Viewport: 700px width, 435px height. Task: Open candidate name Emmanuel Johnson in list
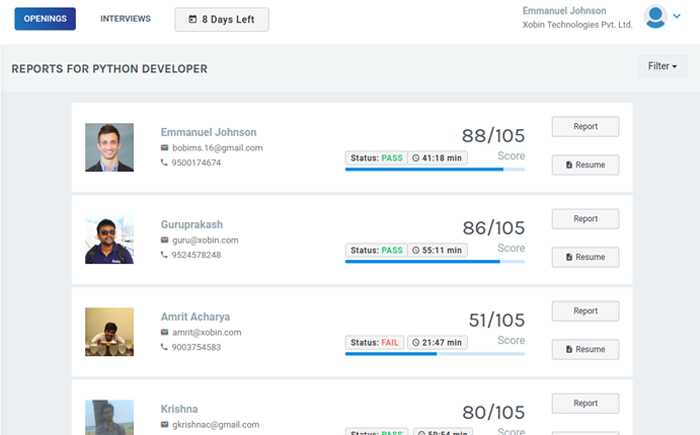point(208,132)
